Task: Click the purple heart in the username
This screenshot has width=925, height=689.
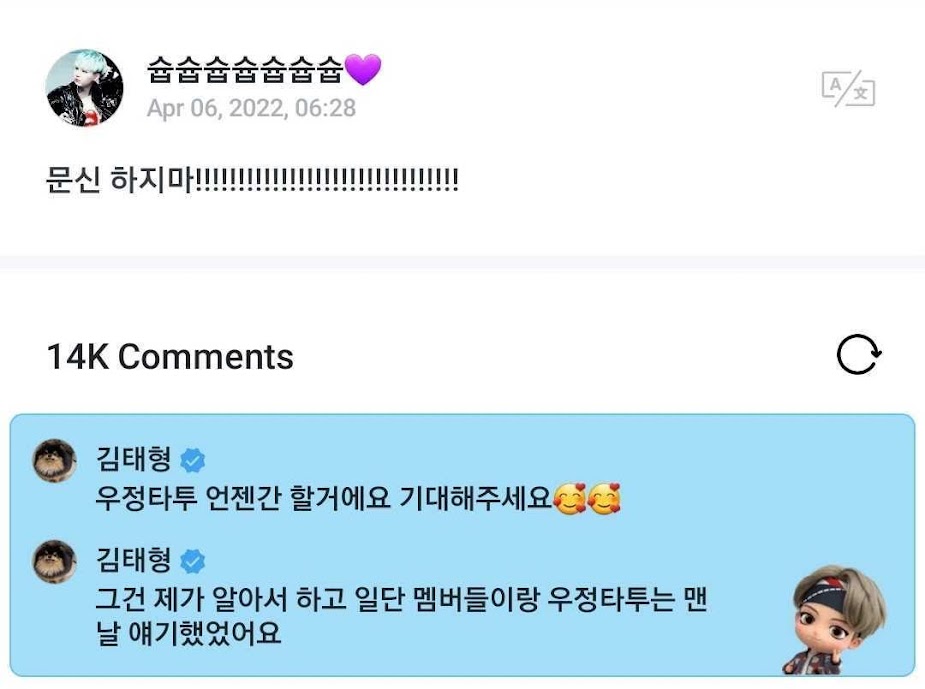Action: click(x=363, y=70)
